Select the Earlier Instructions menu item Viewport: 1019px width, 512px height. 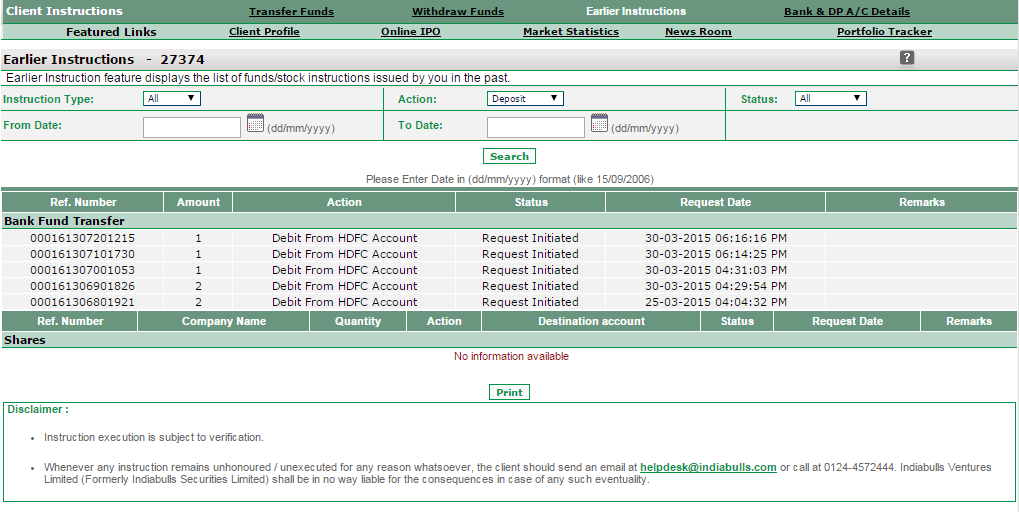coord(636,12)
